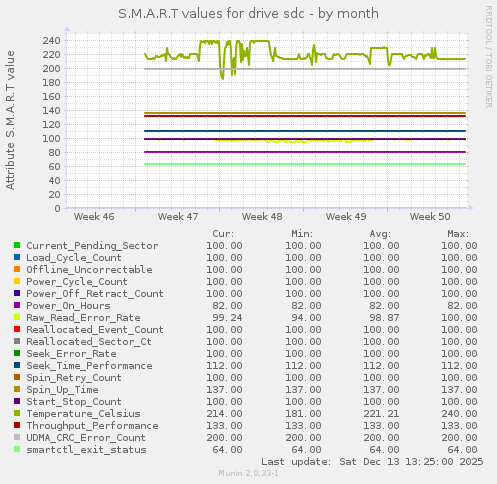The image size is (497, 484).
Task: Click the UDMA_CRC_Error_Count light gray swatch
Action: click(x=17, y=437)
